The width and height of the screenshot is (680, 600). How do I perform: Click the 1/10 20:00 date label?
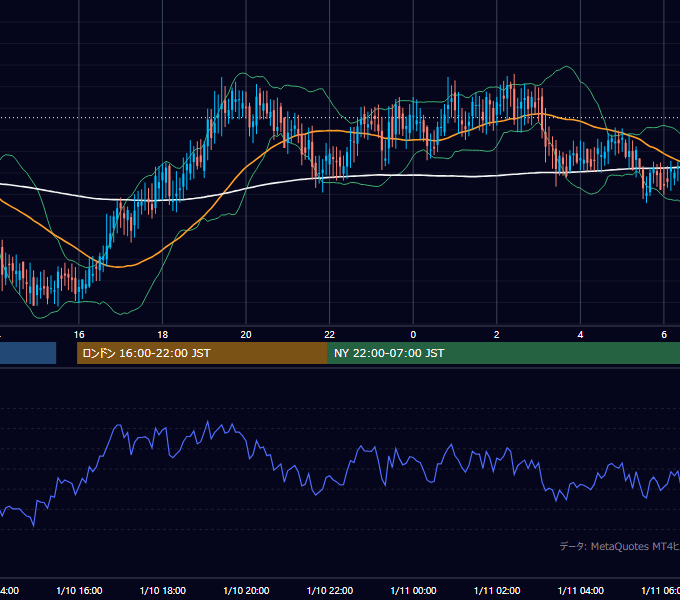246,590
